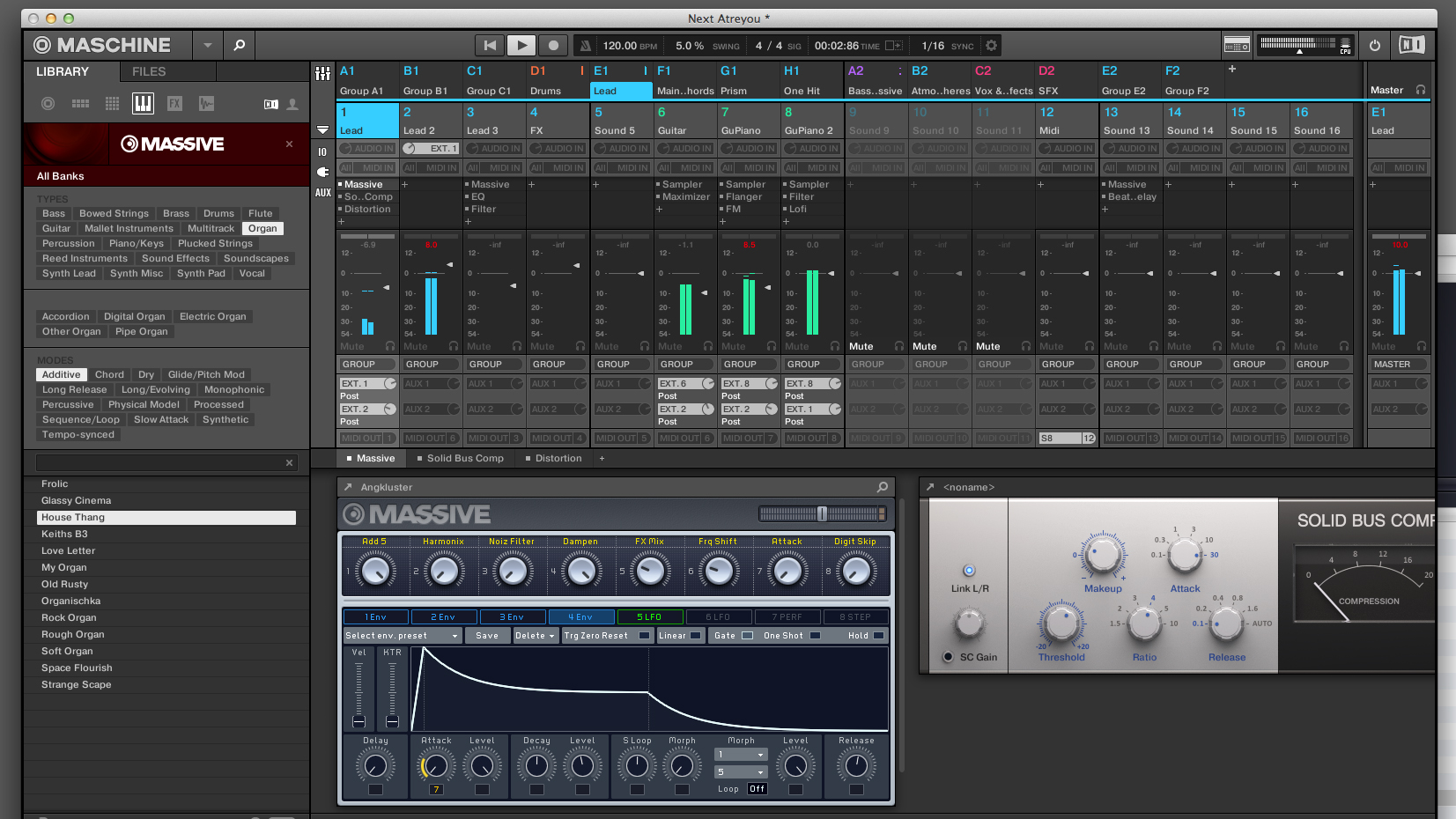1456x819 pixels.
Task: Choose user content person icon
Action: click(x=292, y=105)
